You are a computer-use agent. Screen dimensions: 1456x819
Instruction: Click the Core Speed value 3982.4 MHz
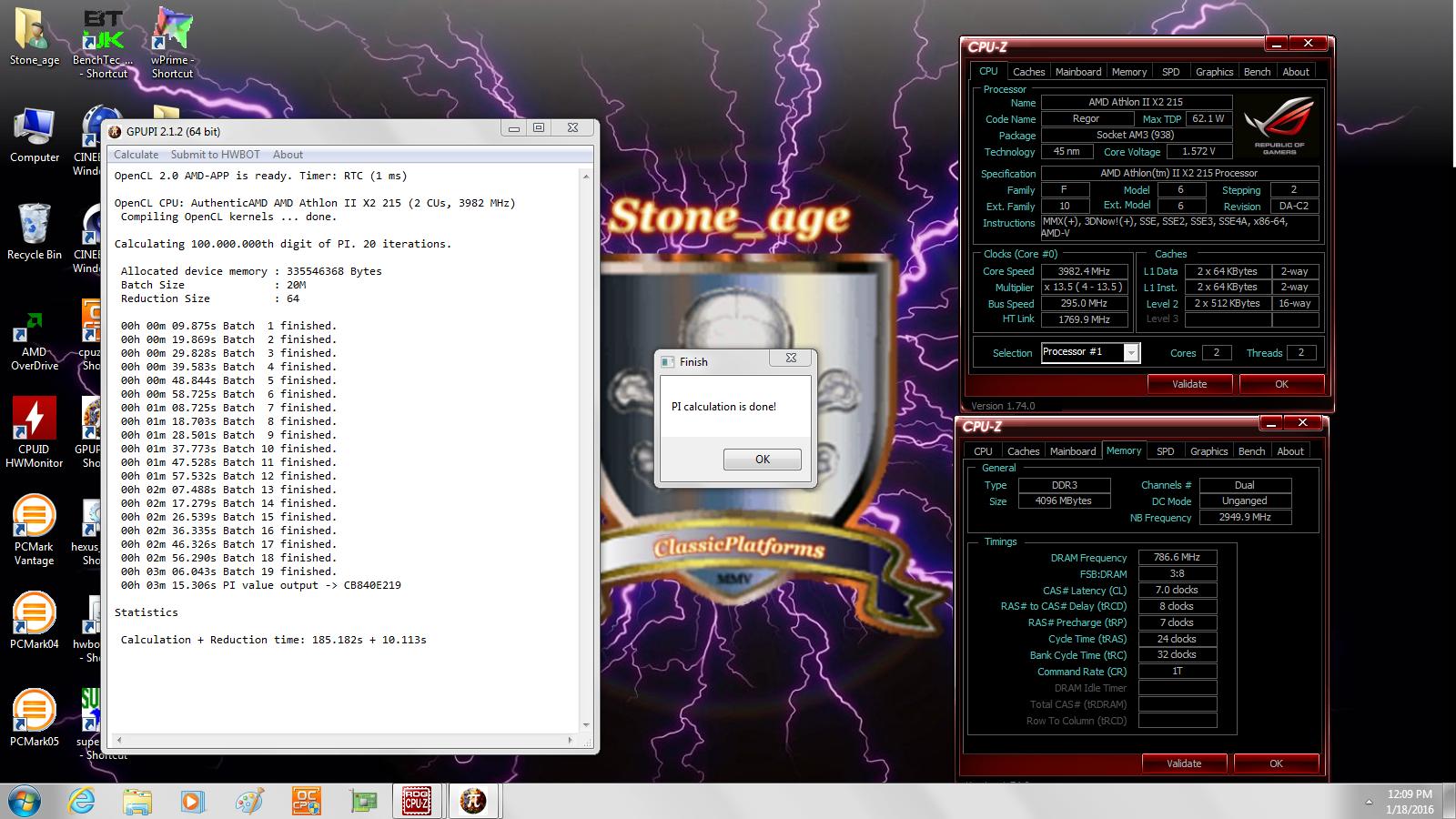pyautogui.click(x=1083, y=271)
